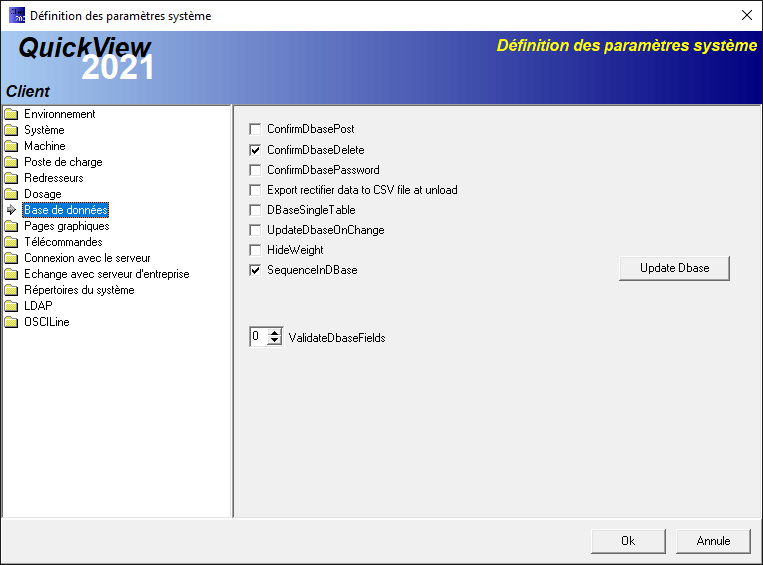This screenshot has width=763, height=565.
Task: Close the Définition des paramètres système window
Action: point(746,16)
